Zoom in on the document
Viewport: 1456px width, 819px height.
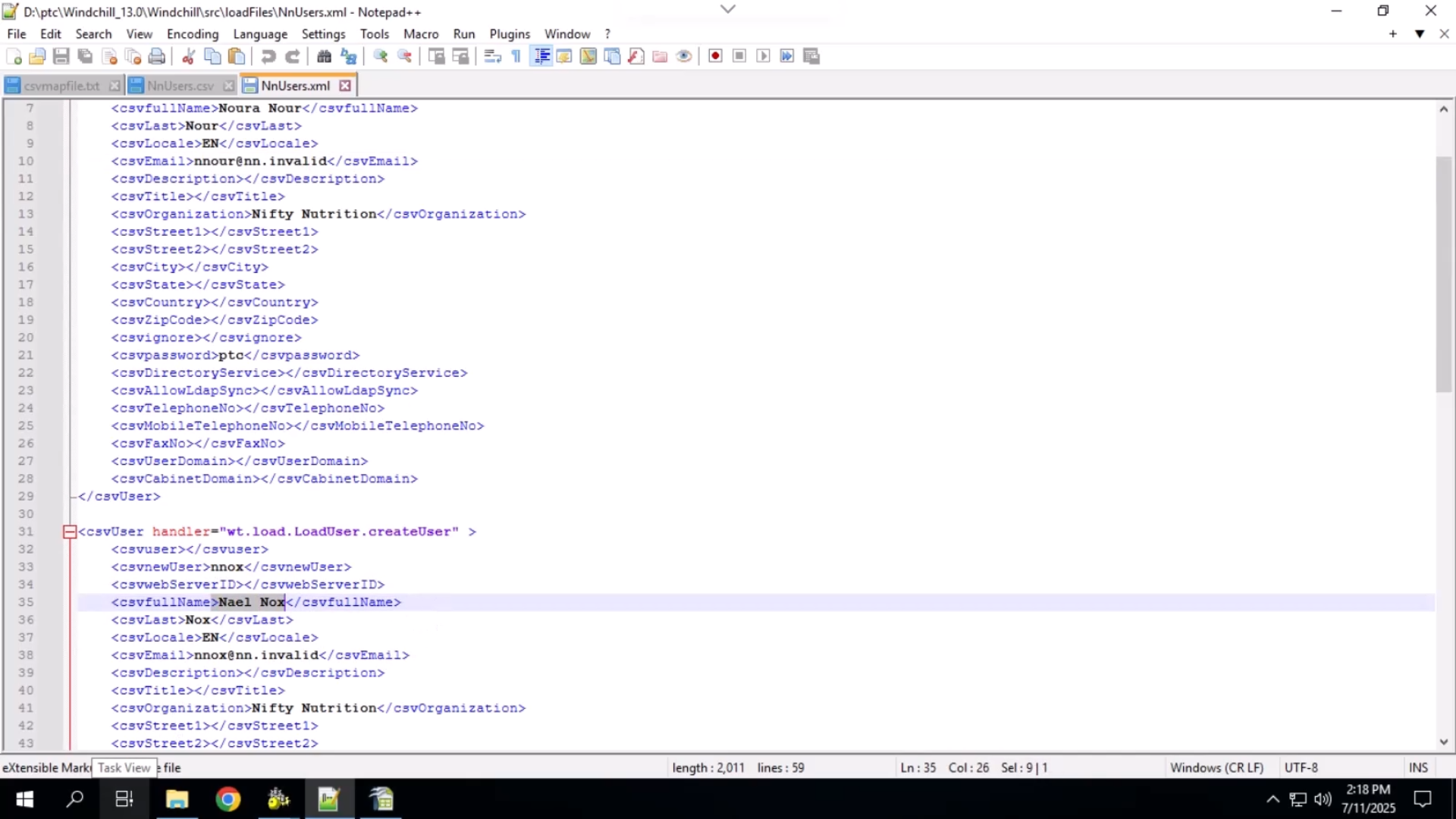[381, 56]
